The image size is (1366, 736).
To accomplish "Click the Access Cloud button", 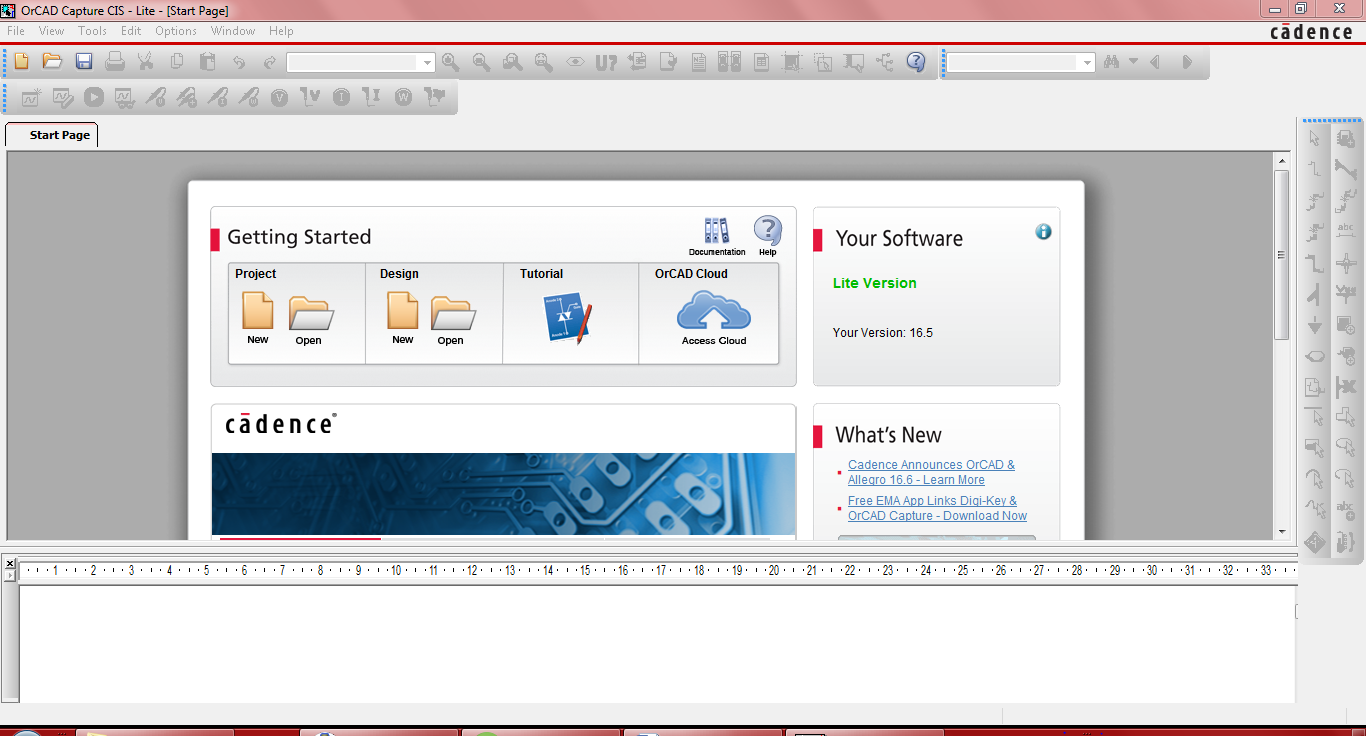I will tap(714, 317).
